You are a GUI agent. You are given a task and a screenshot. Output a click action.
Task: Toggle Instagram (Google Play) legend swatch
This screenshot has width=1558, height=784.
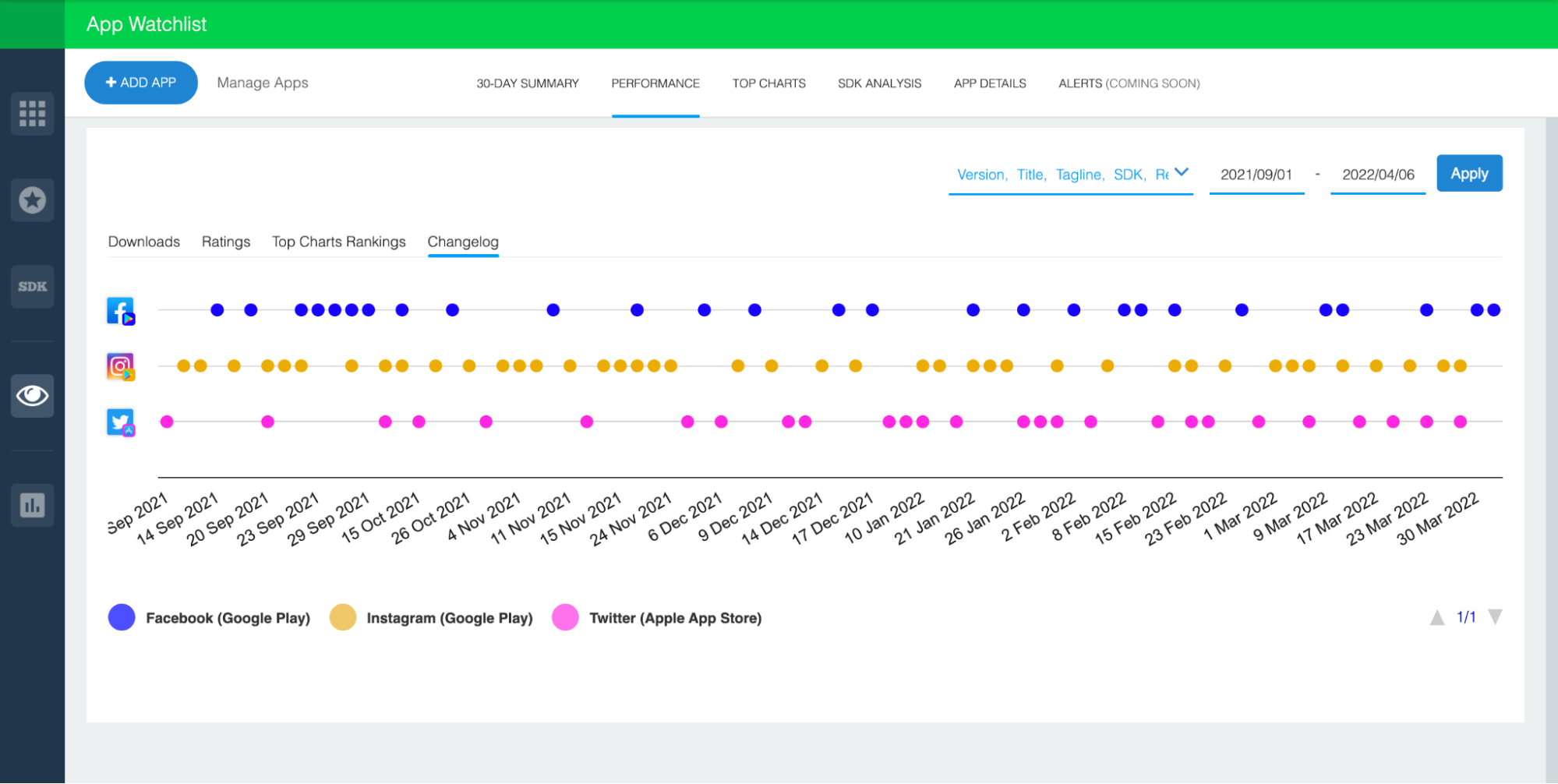pyautogui.click(x=343, y=617)
